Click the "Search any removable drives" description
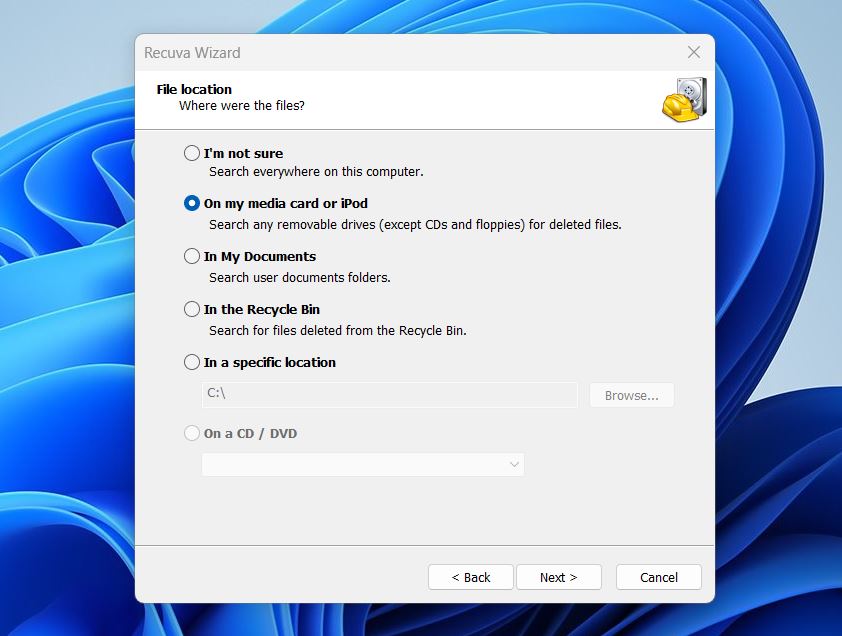 click(x=415, y=224)
